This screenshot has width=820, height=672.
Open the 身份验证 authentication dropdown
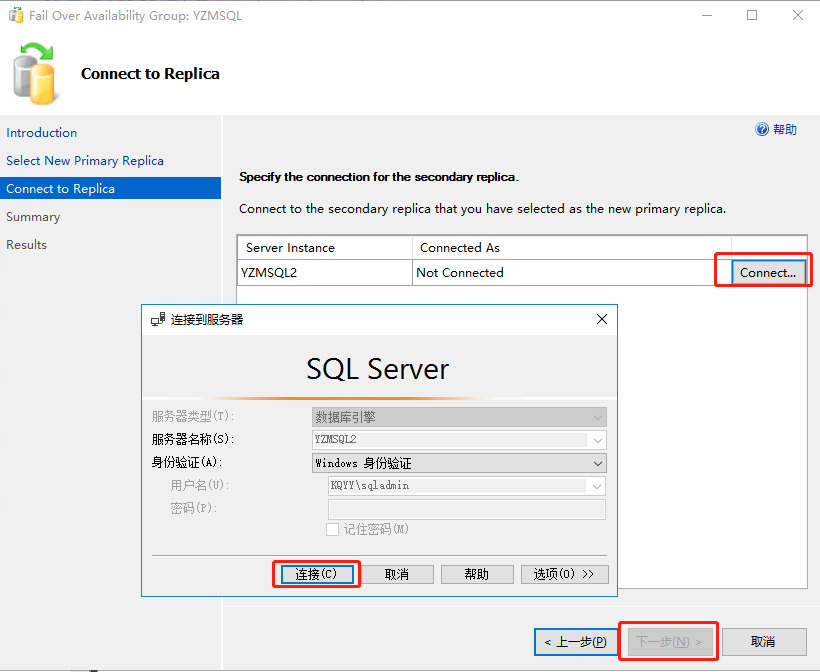pos(598,463)
